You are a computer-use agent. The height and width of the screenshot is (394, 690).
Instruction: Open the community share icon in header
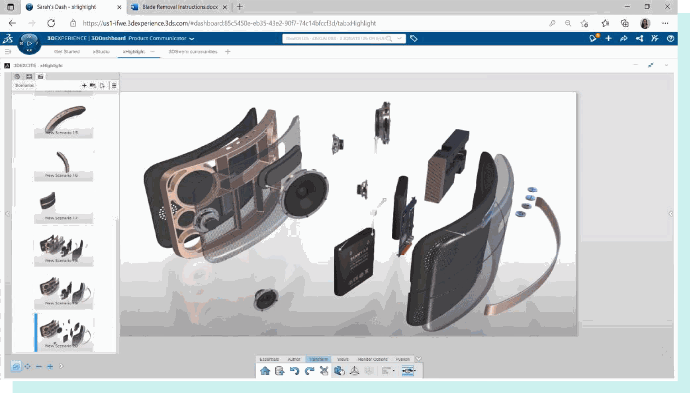pos(639,39)
